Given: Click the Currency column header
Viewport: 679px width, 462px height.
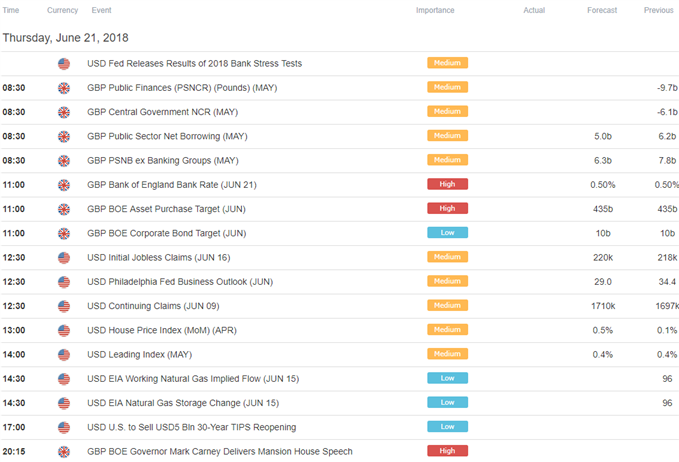Looking at the screenshot, I should [x=62, y=10].
